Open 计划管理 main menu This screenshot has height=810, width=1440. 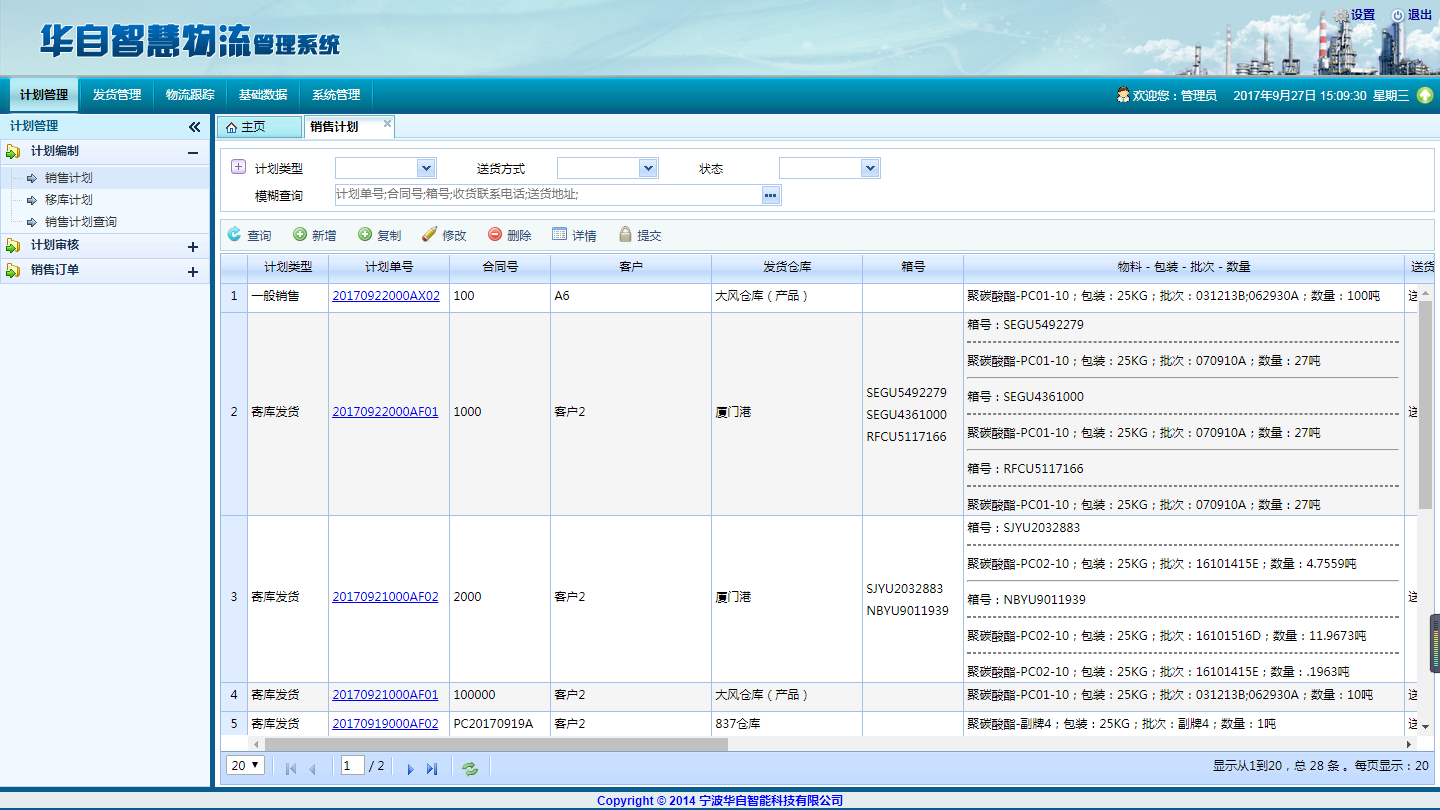coord(44,95)
